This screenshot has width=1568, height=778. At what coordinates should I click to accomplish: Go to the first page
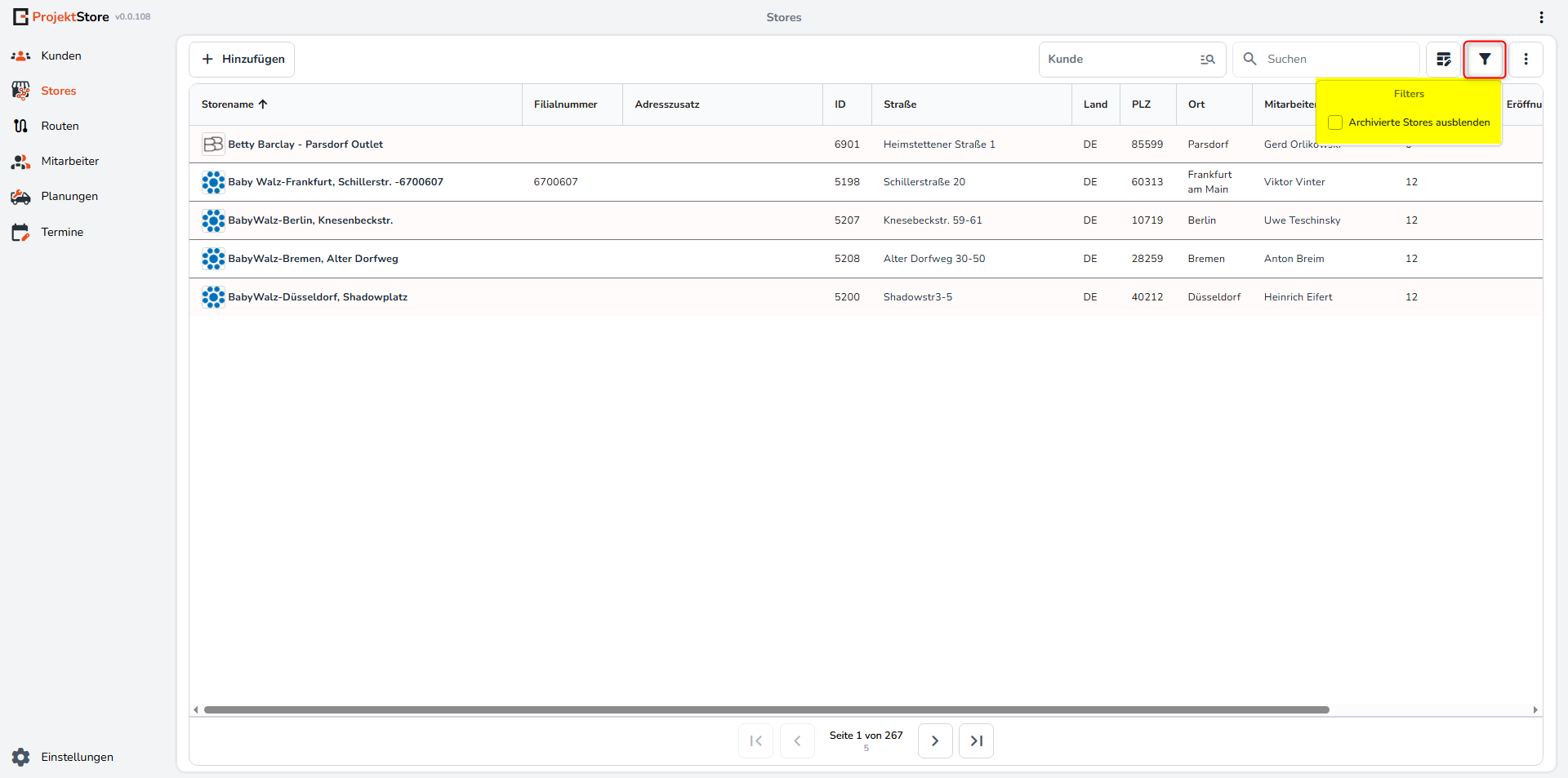[x=755, y=741]
